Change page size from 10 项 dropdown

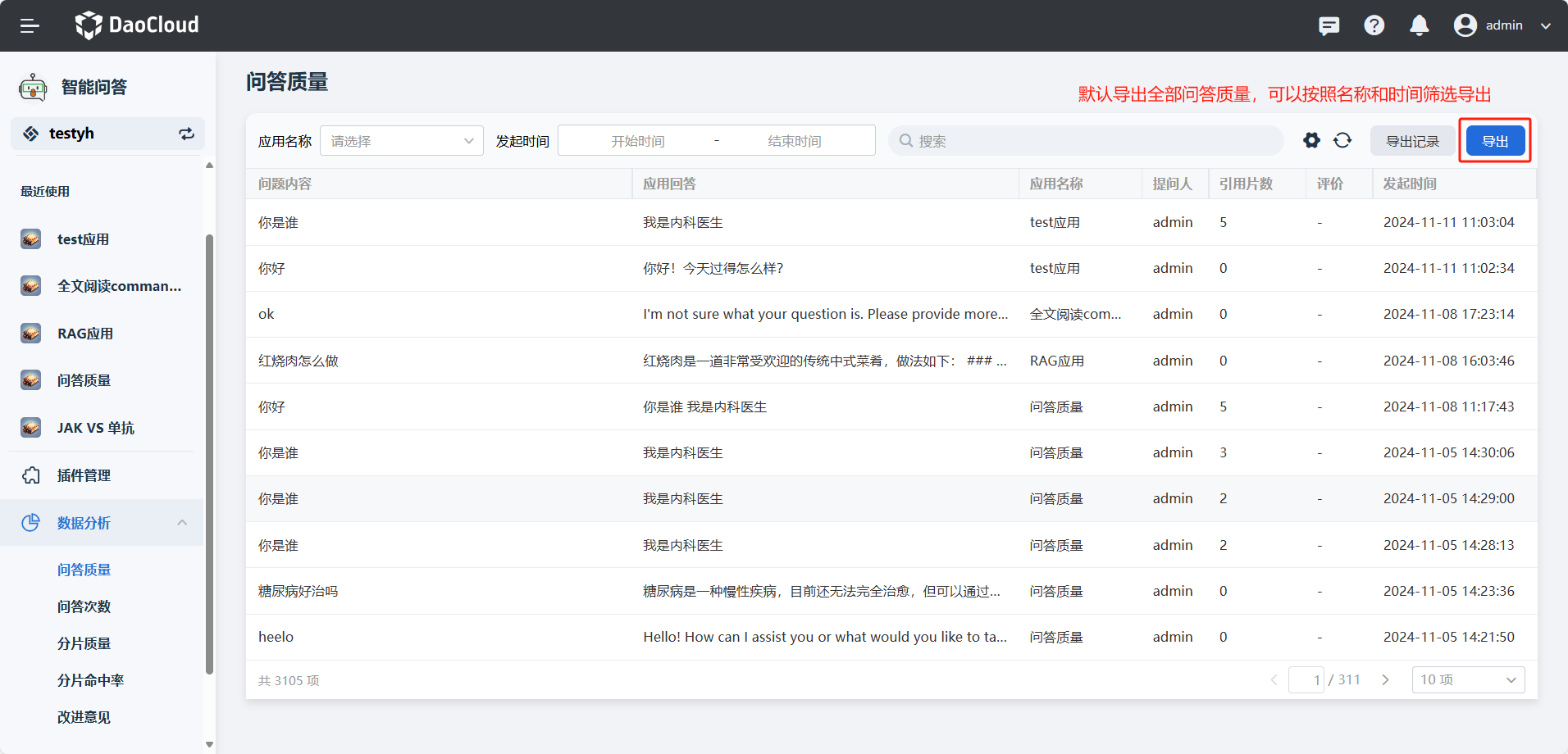(x=1467, y=679)
